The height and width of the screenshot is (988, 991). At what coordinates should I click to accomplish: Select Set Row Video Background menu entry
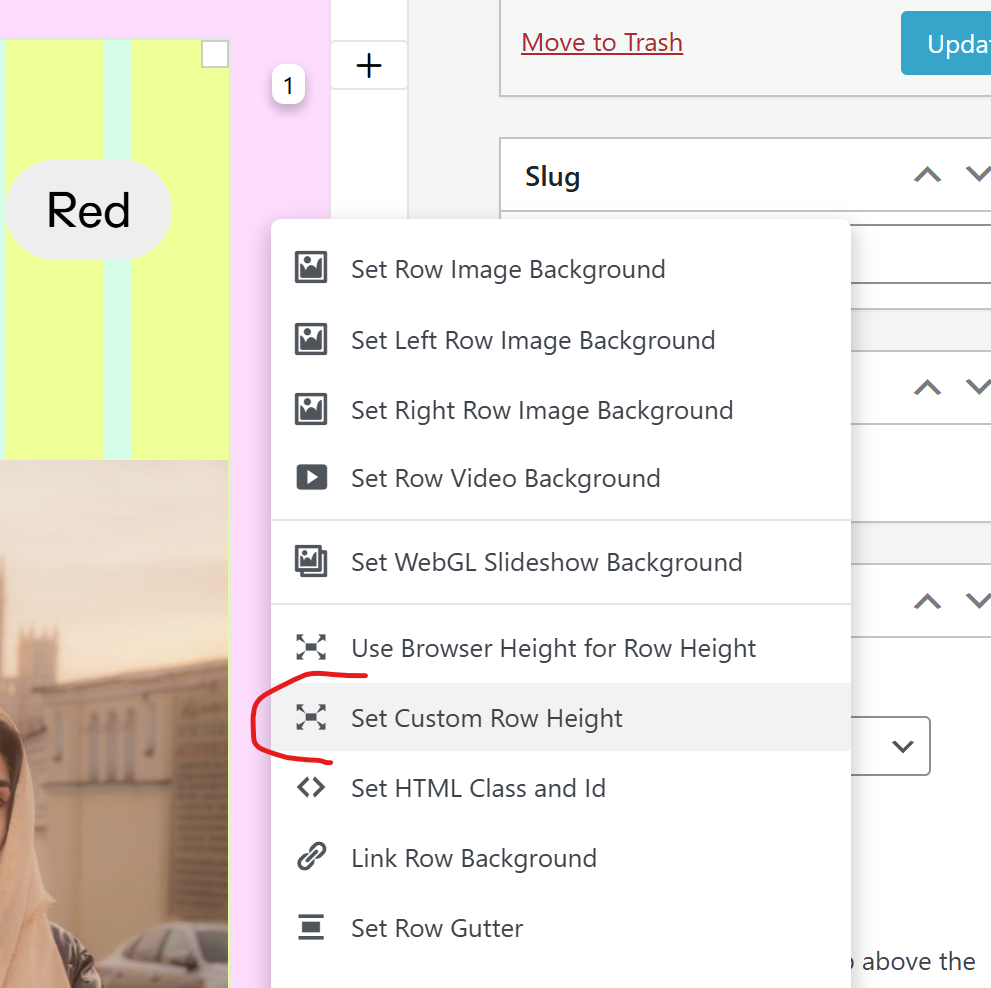point(505,478)
